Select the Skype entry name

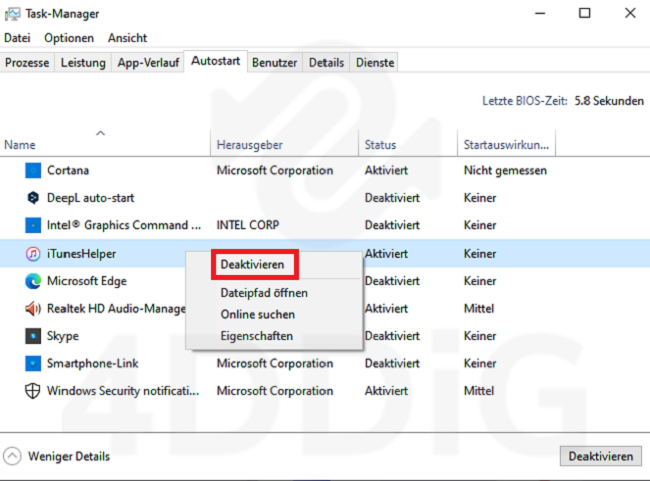63,336
